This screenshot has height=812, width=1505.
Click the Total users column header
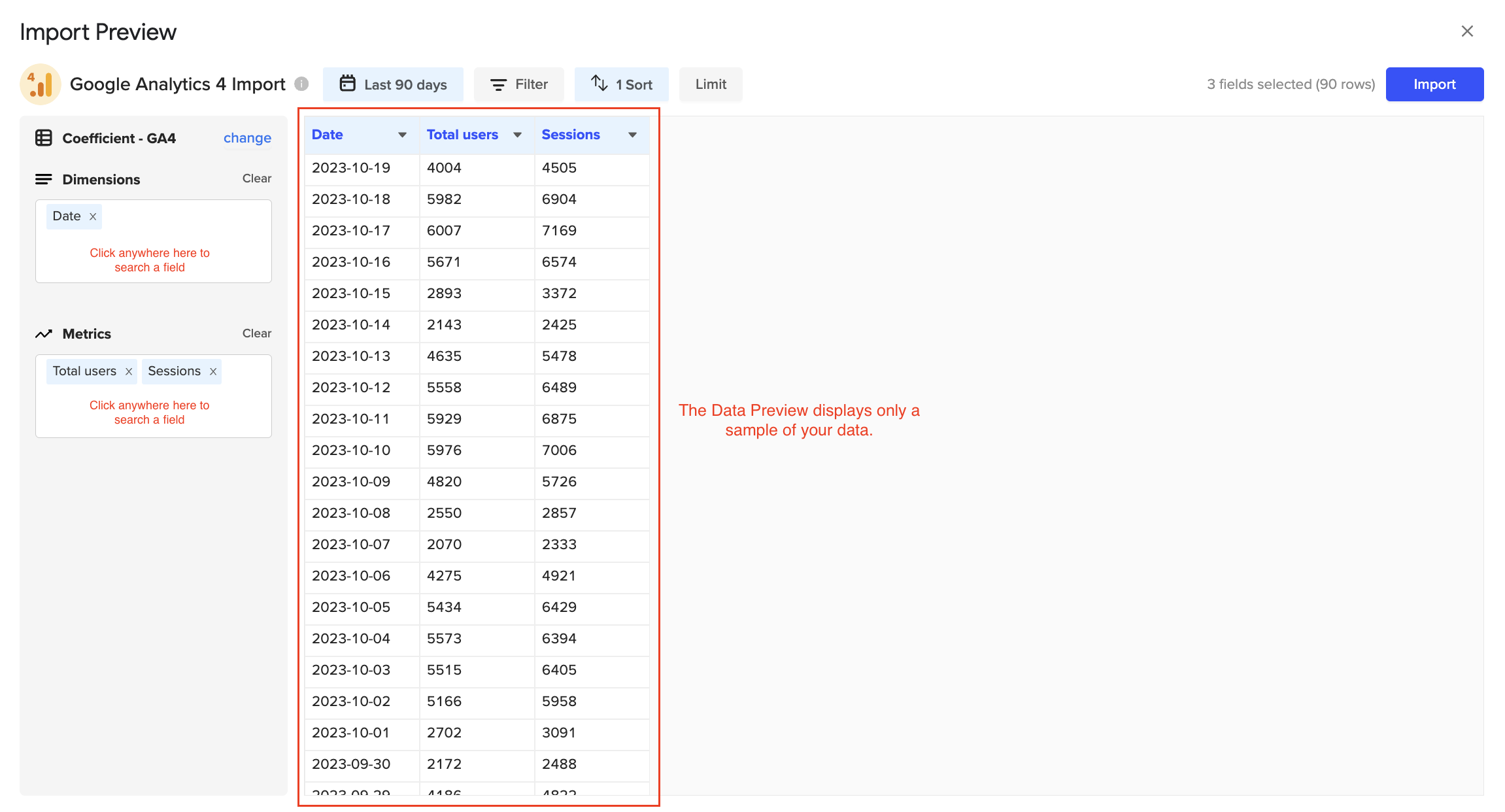477,135
